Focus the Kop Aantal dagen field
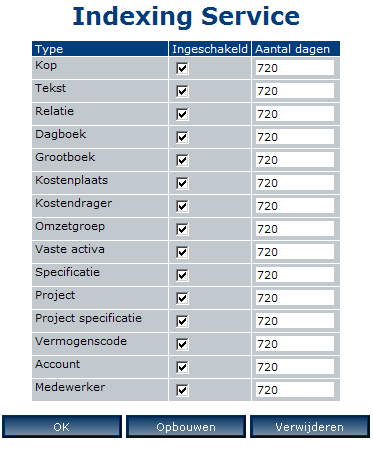 (x=295, y=68)
